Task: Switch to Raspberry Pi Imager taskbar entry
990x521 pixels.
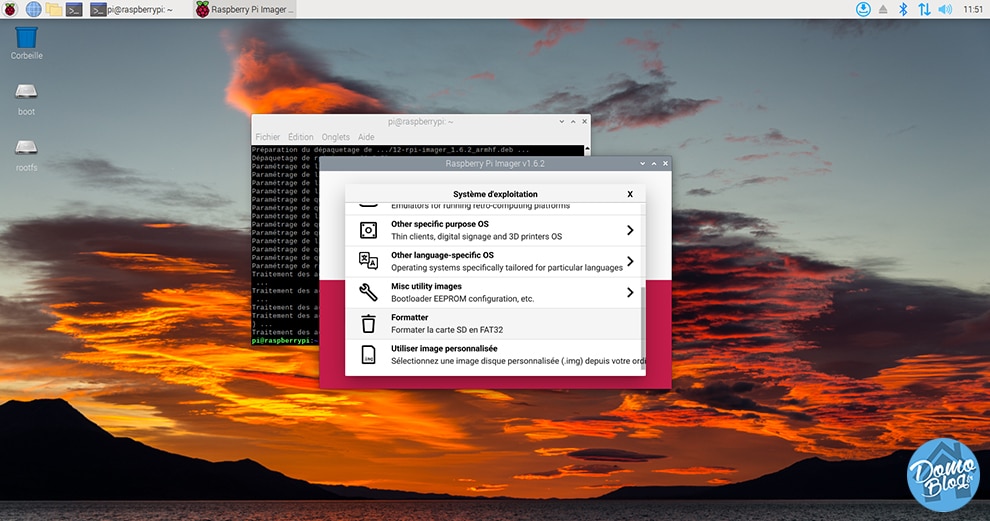Action: [x=245, y=9]
